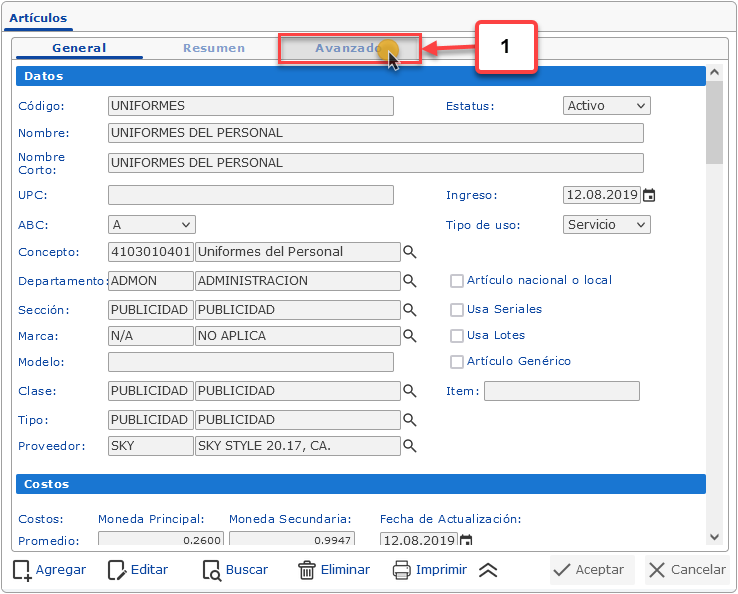Click the empty UPC field
This screenshot has height=594, width=738.
(251, 195)
